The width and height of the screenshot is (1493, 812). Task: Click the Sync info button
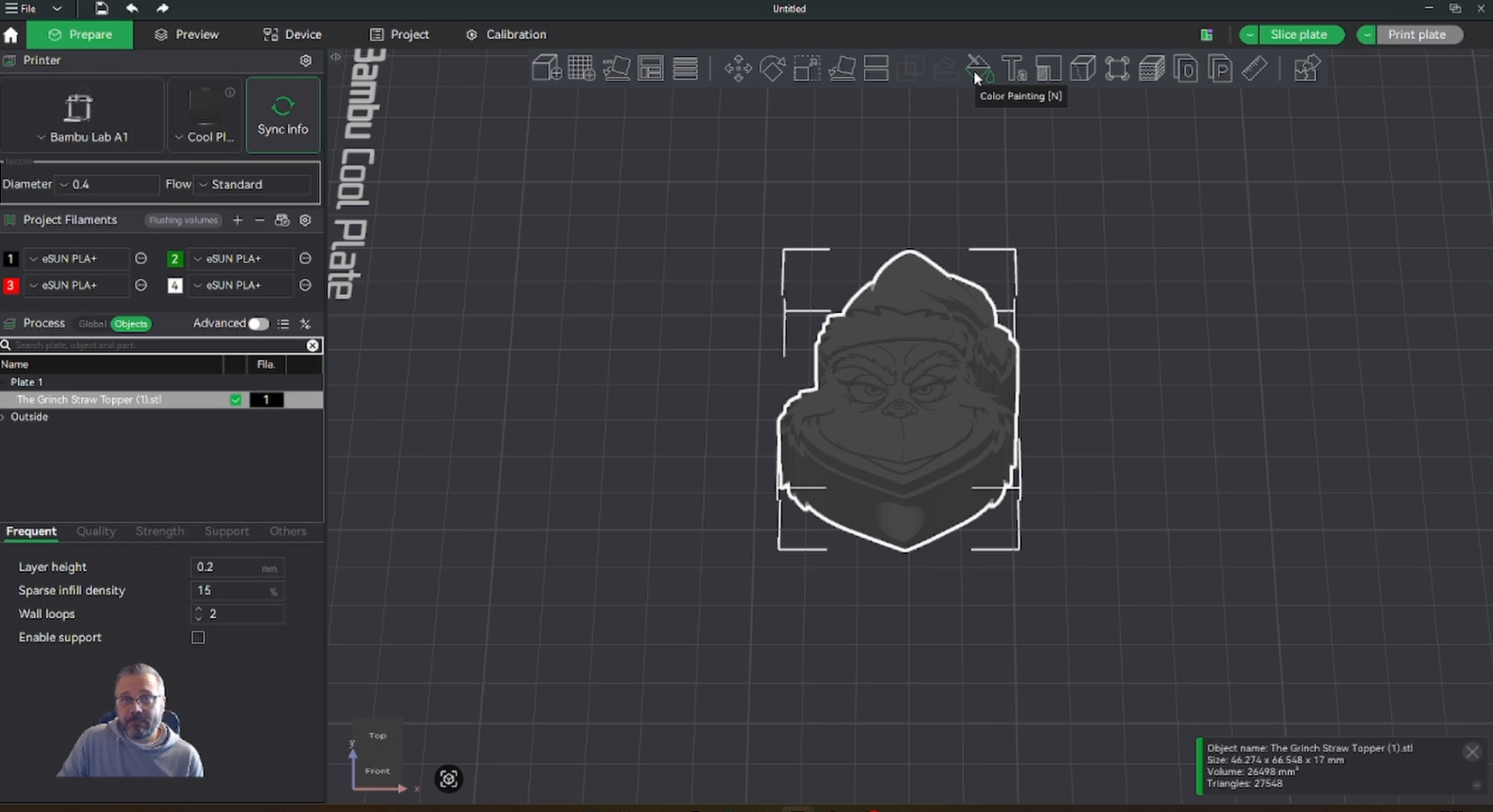tap(283, 115)
